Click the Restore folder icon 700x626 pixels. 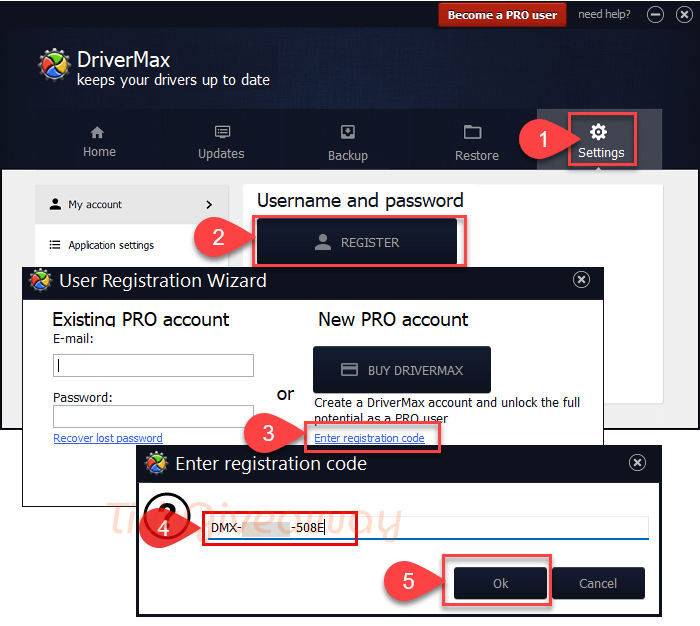(472, 132)
